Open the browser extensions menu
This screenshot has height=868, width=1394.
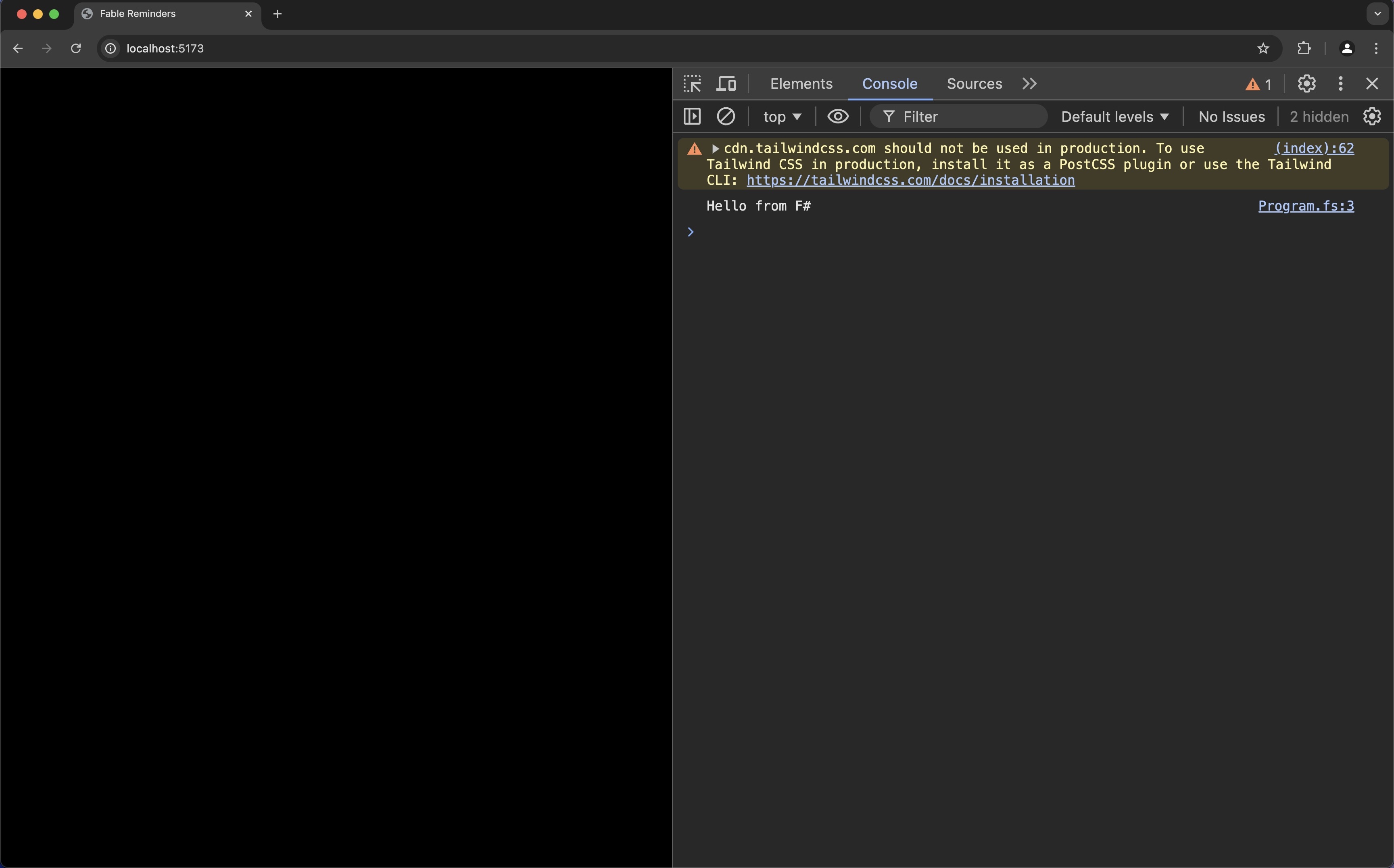(x=1304, y=48)
